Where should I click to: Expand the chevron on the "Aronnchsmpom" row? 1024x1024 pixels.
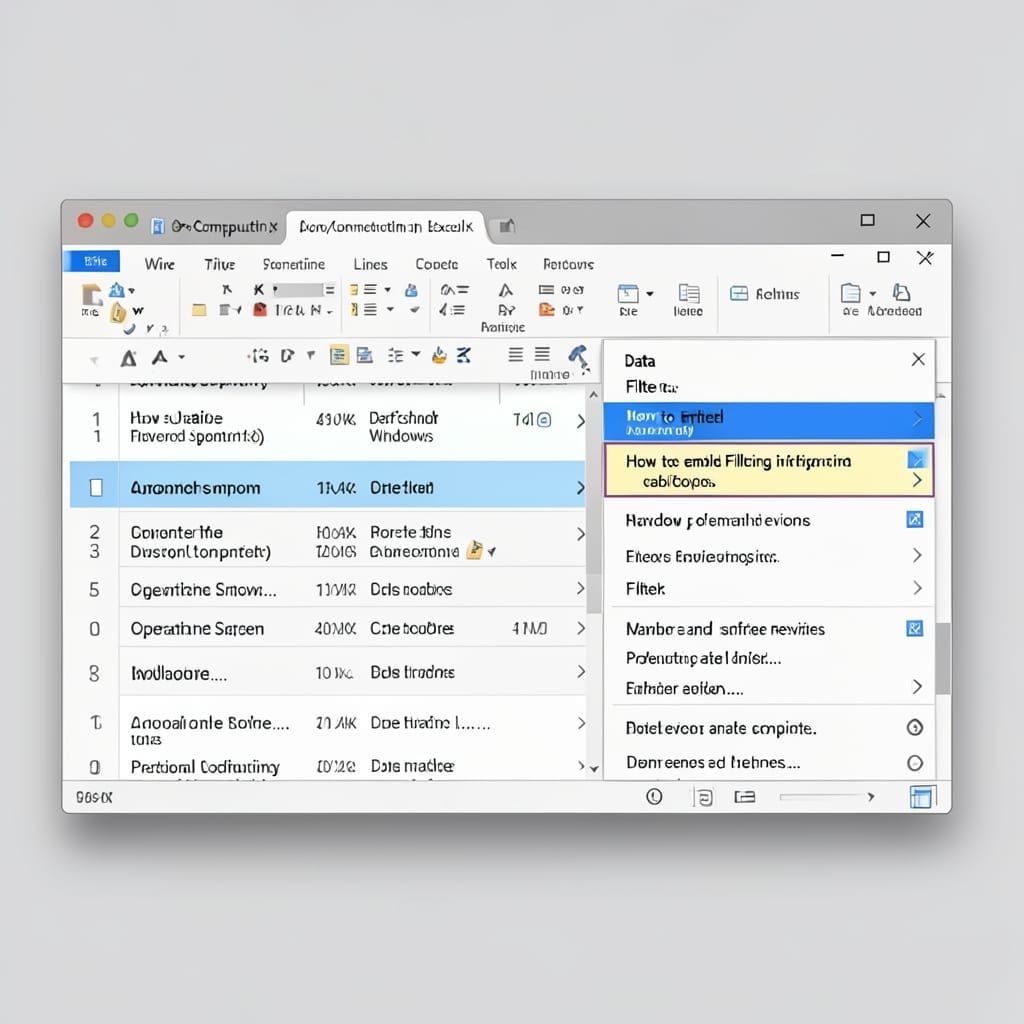pos(581,488)
